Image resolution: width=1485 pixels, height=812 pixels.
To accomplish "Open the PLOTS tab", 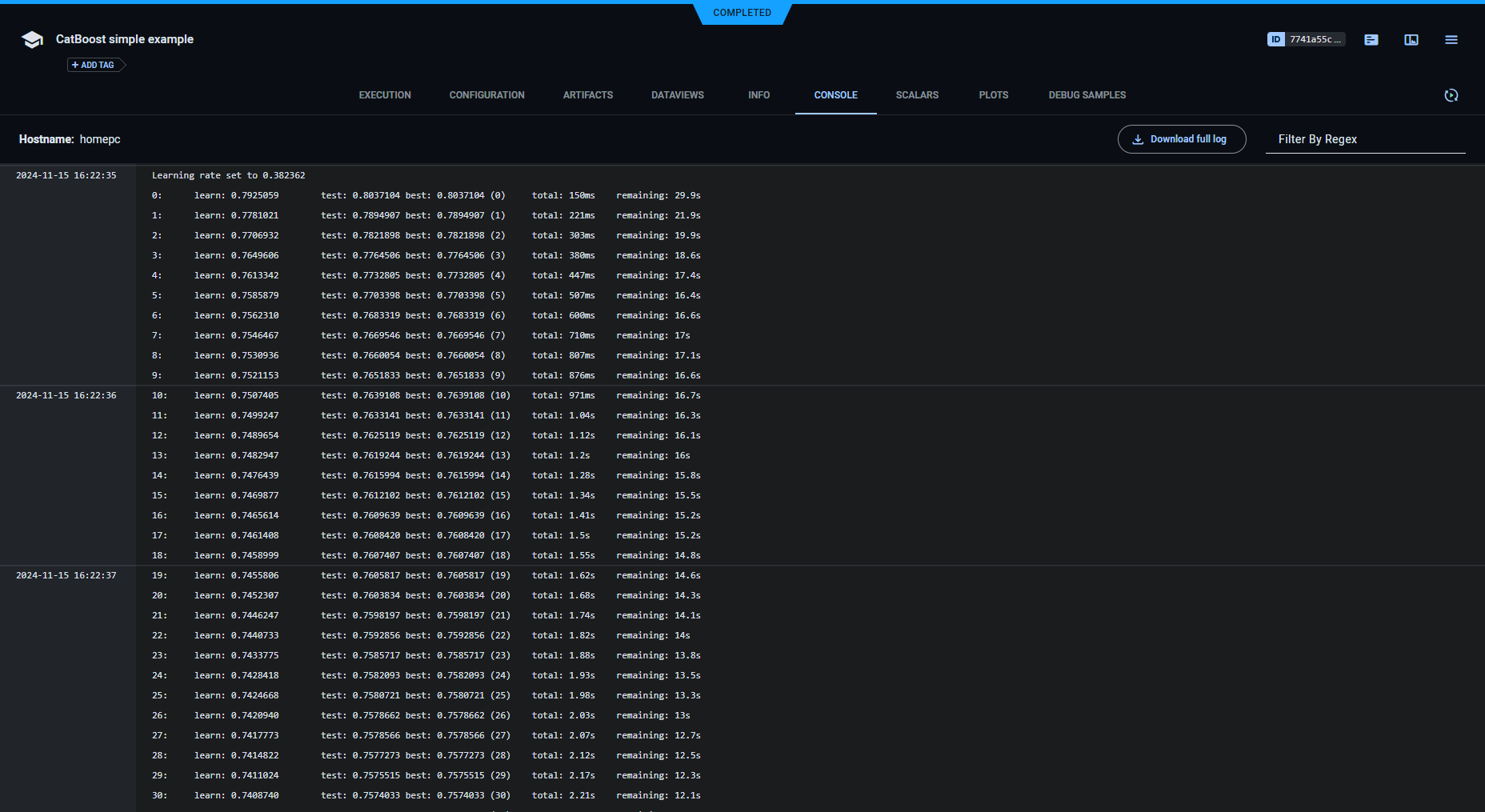I will [993, 94].
